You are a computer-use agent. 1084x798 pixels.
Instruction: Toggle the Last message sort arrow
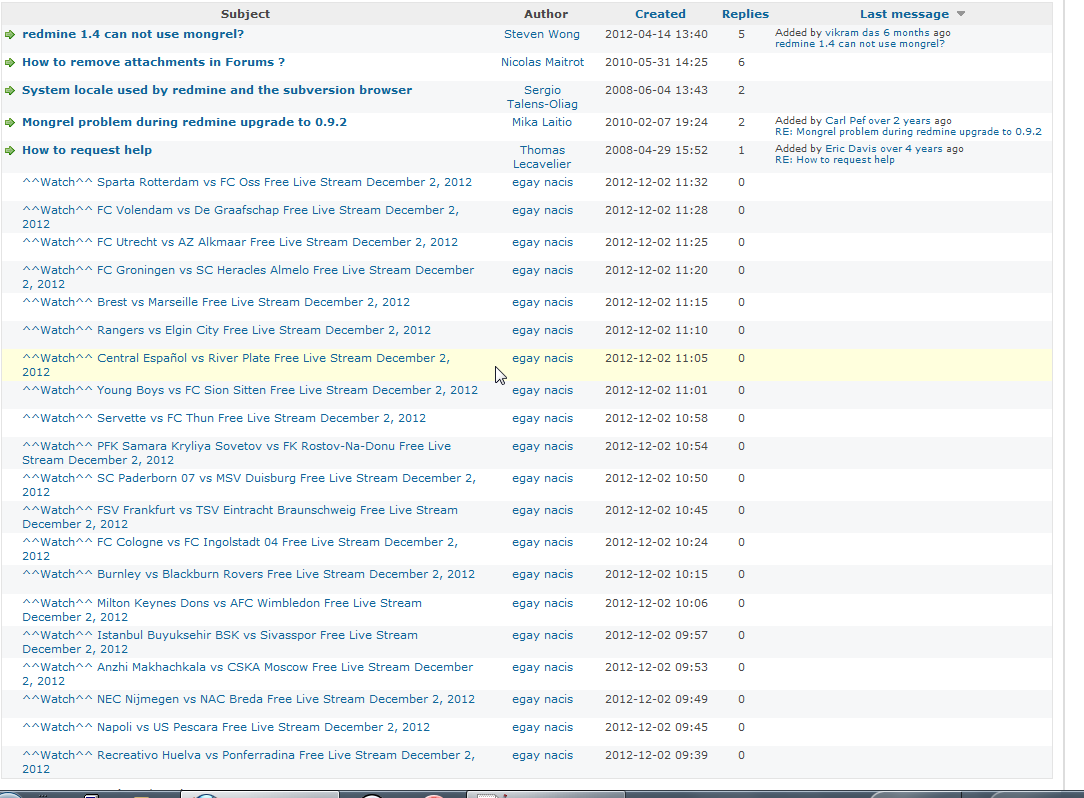[960, 14]
